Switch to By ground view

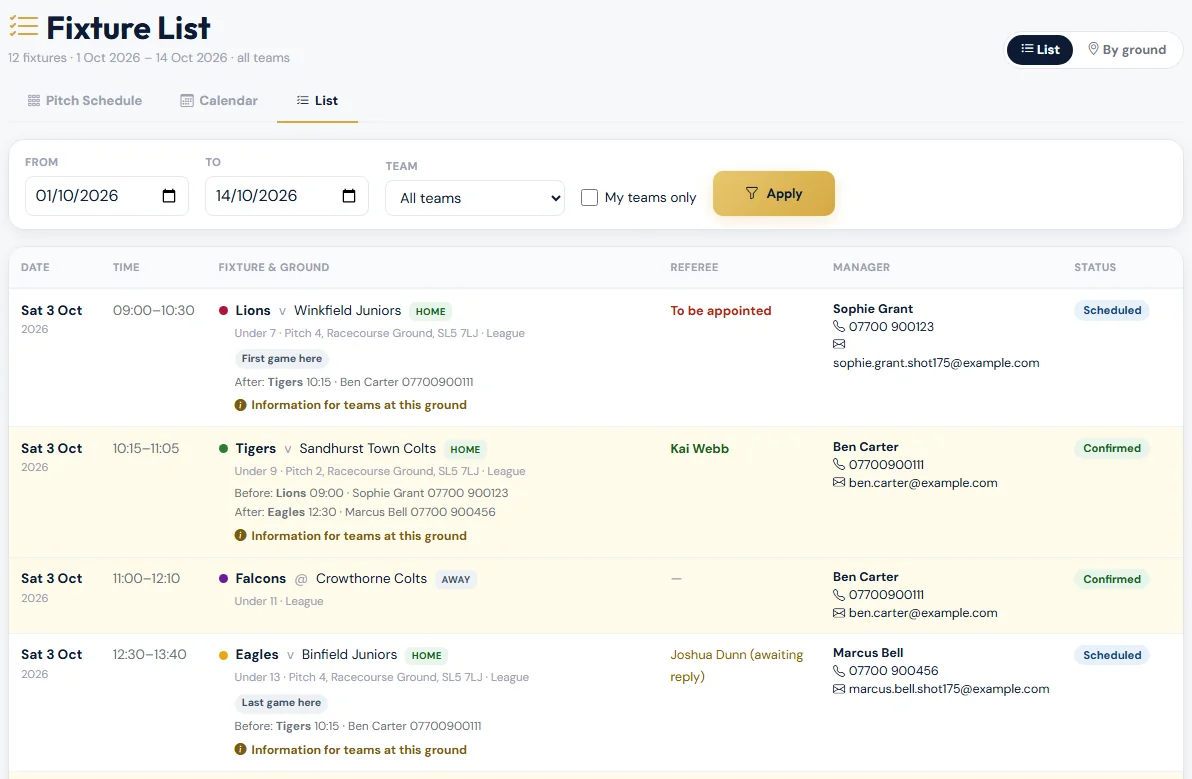pyautogui.click(x=1127, y=49)
